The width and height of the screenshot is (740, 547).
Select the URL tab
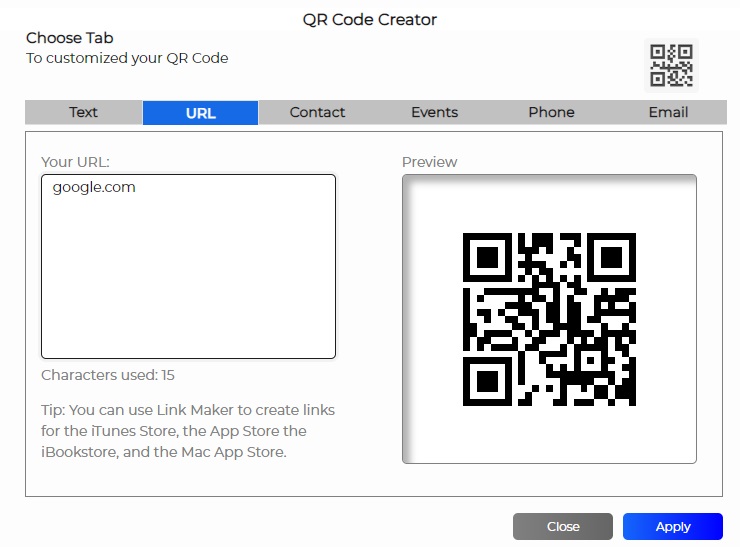pos(201,113)
